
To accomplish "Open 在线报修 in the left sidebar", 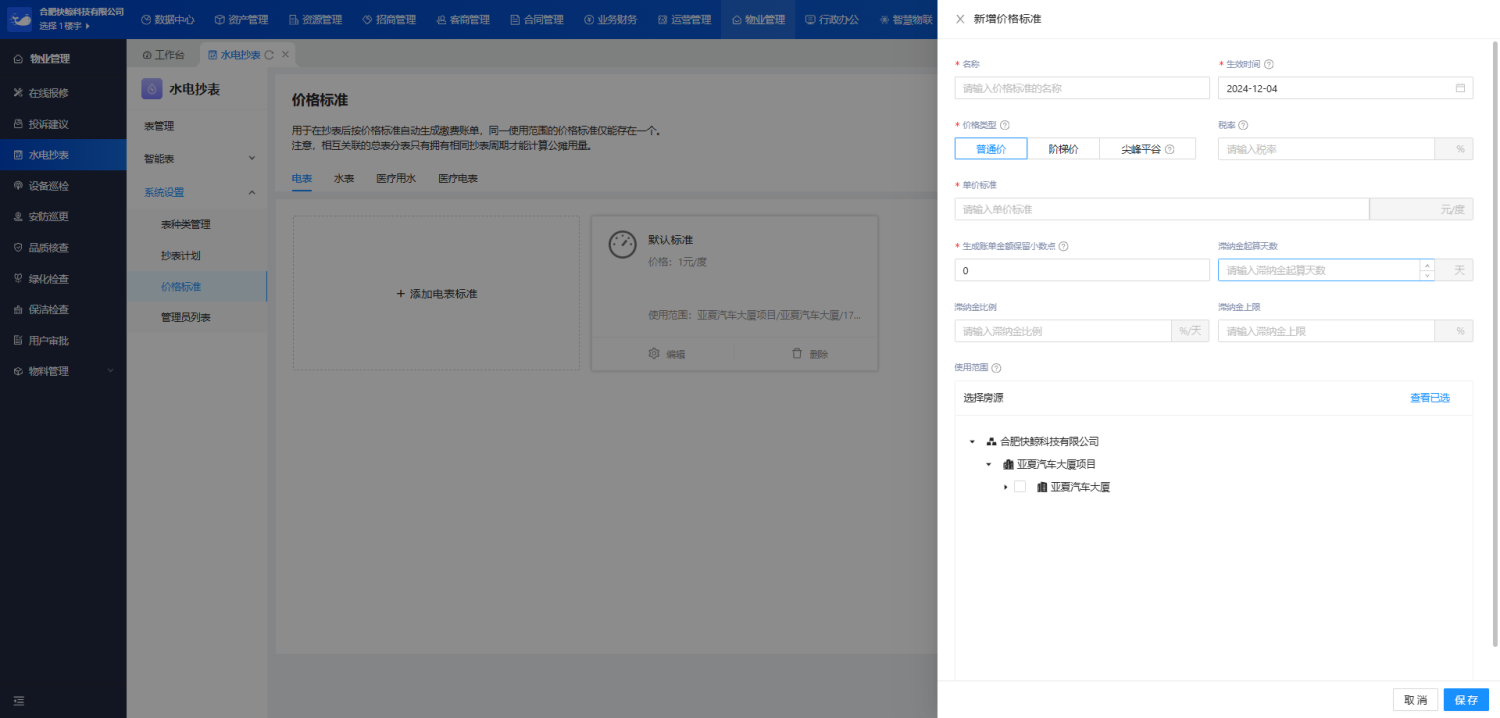I will coord(63,93).
